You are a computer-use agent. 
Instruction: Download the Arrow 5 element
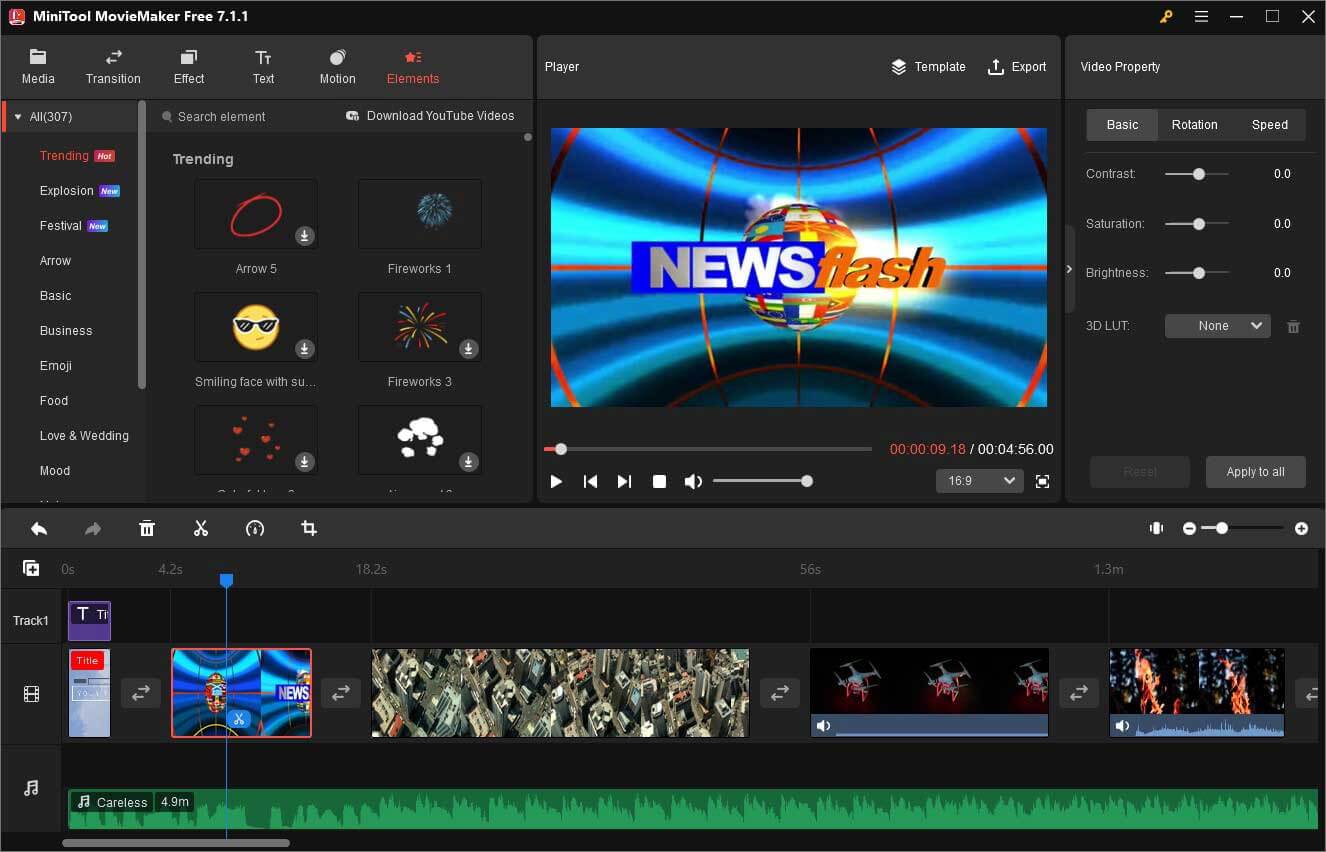click(305, 236)
